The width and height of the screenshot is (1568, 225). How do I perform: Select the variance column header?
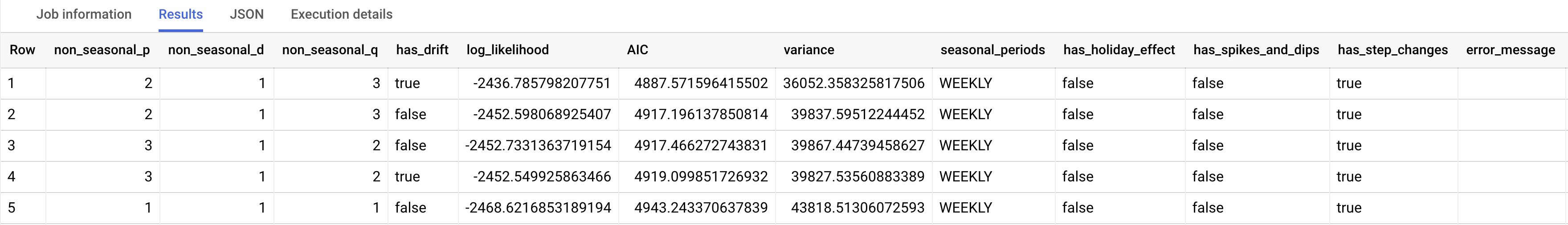click(x=808, y=50)
